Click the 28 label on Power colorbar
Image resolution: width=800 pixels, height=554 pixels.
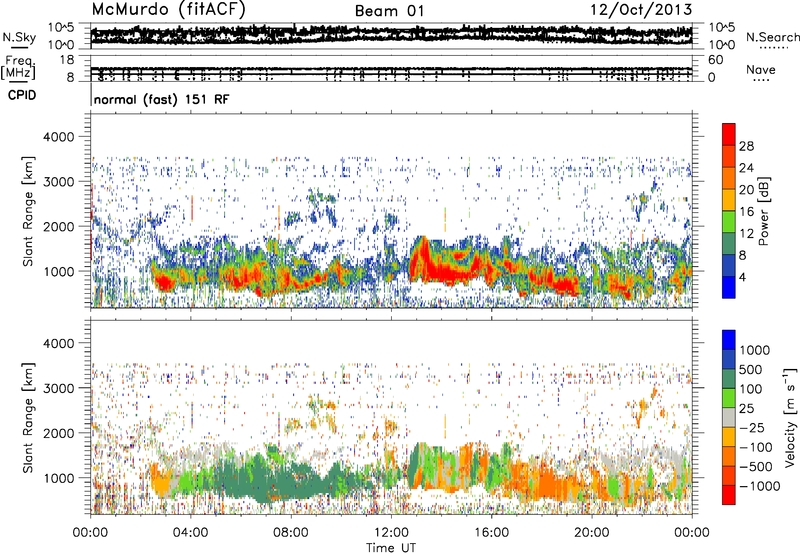(x=746, y=146)
